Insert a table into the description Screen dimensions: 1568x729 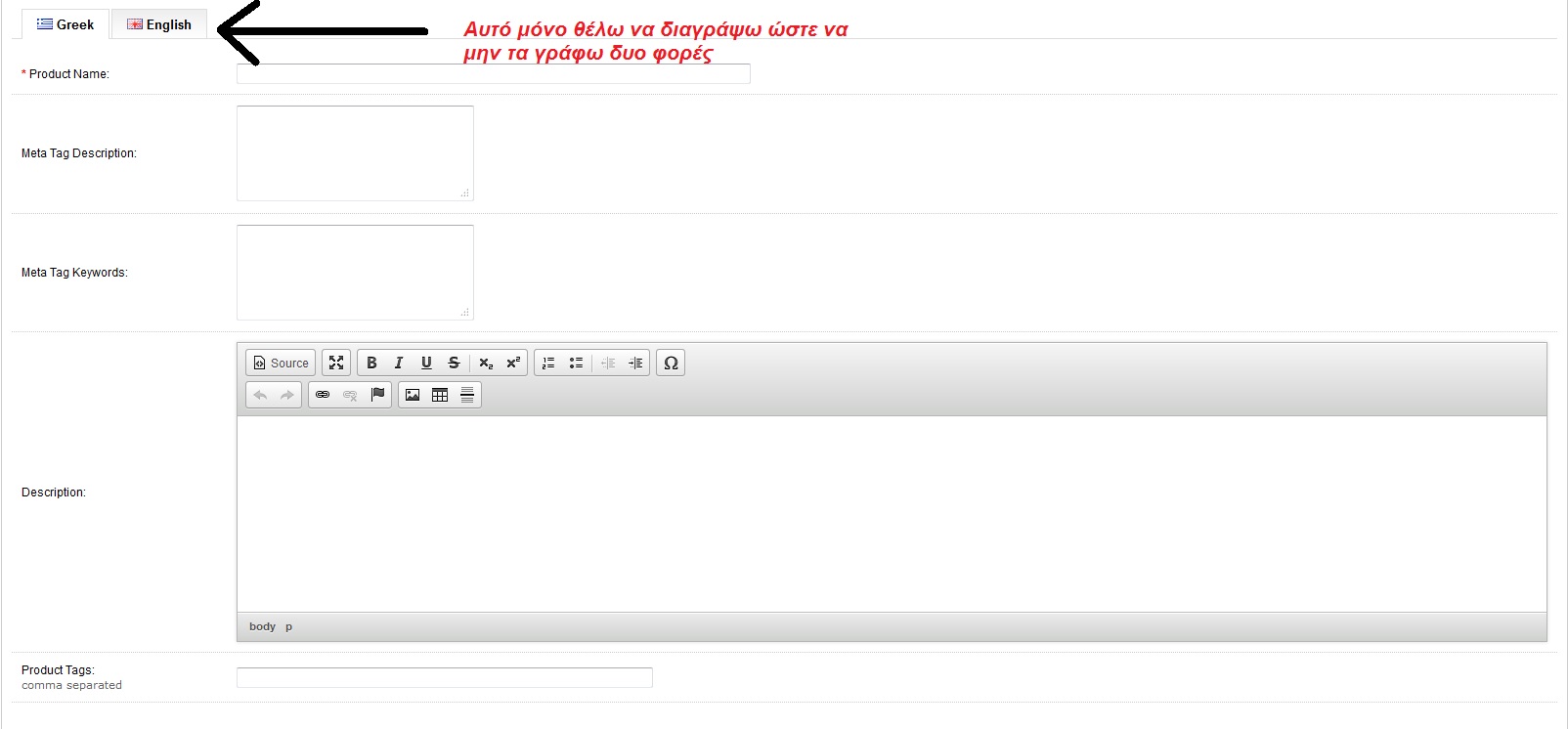(440, 395)
